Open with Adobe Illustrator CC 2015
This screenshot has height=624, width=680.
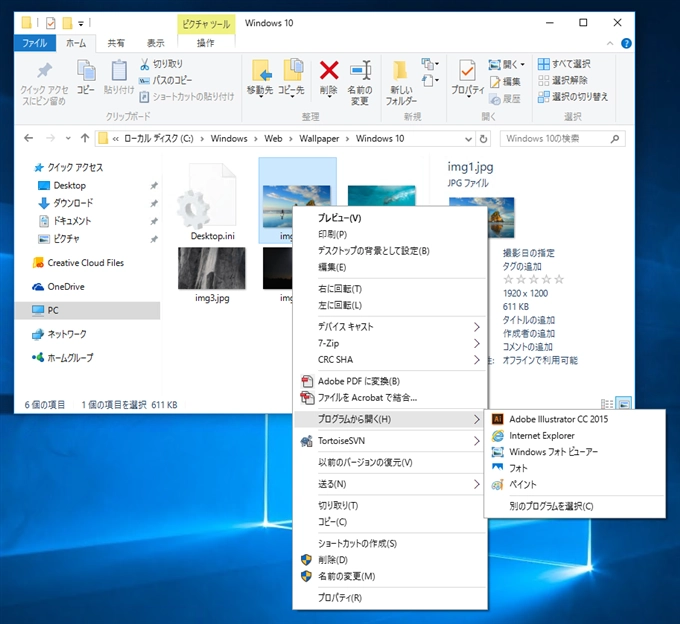575,419
